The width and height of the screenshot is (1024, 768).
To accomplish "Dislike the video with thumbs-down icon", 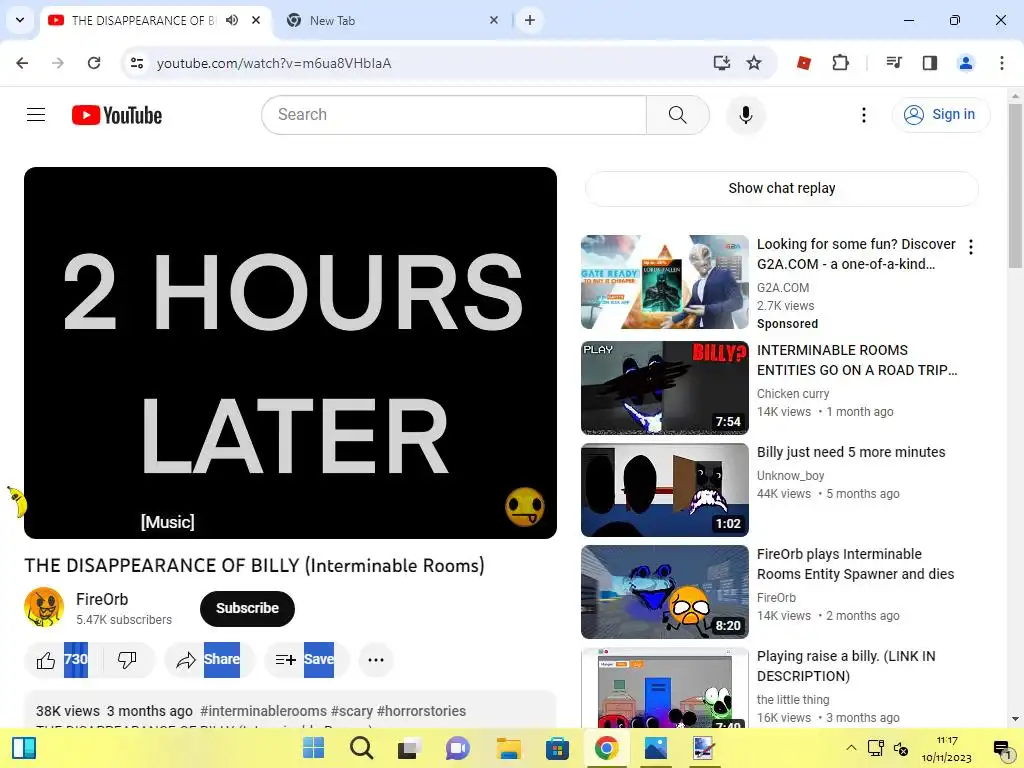I will (x=127, y=660).
